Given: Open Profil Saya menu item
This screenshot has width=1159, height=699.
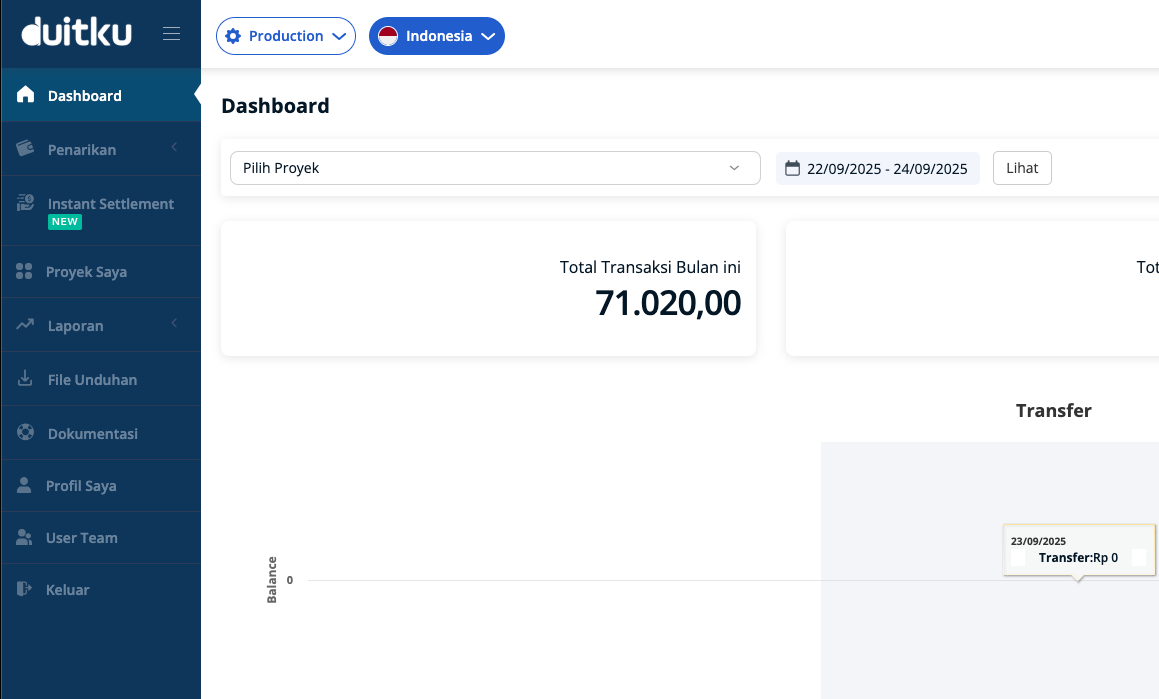Looking at the screenshot, I should [x=81, y=486].
